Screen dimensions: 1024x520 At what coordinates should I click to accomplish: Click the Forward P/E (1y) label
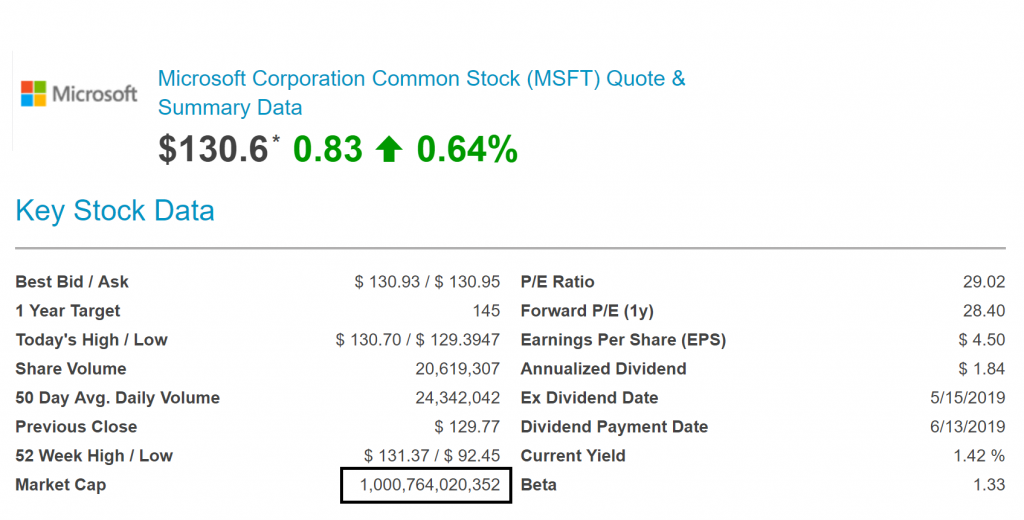point(587,311)
